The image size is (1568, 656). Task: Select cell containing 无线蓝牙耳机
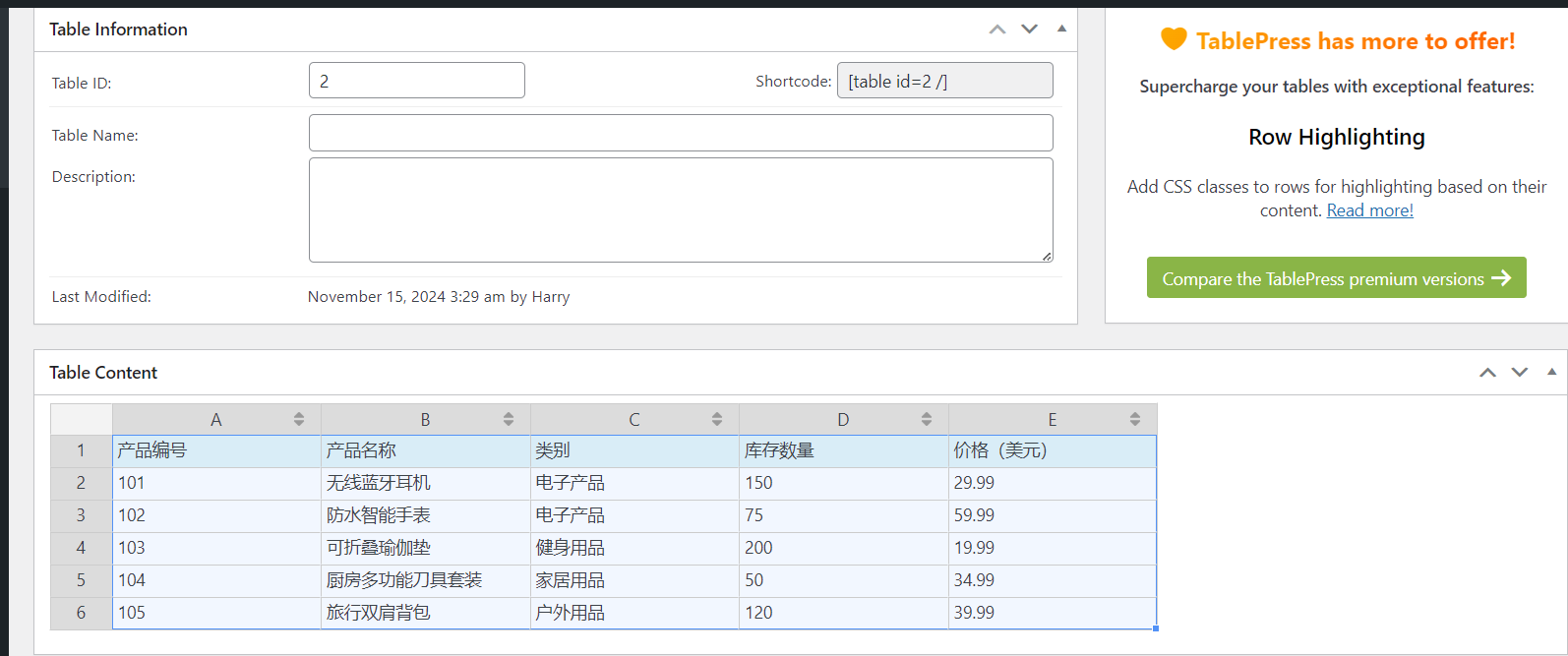pyautogui.click(x=425, y=483)
